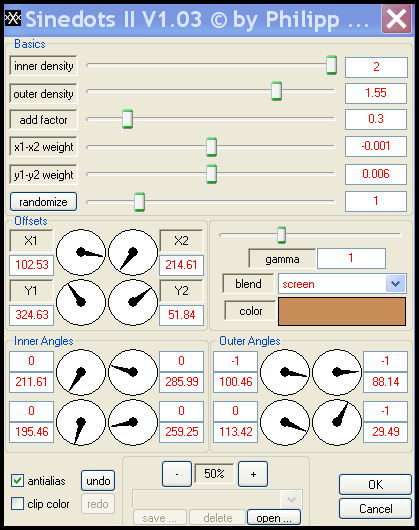This screenshot has height=530, width=419.
Task: Click the brown color swatch
Action: click(342, 311)
